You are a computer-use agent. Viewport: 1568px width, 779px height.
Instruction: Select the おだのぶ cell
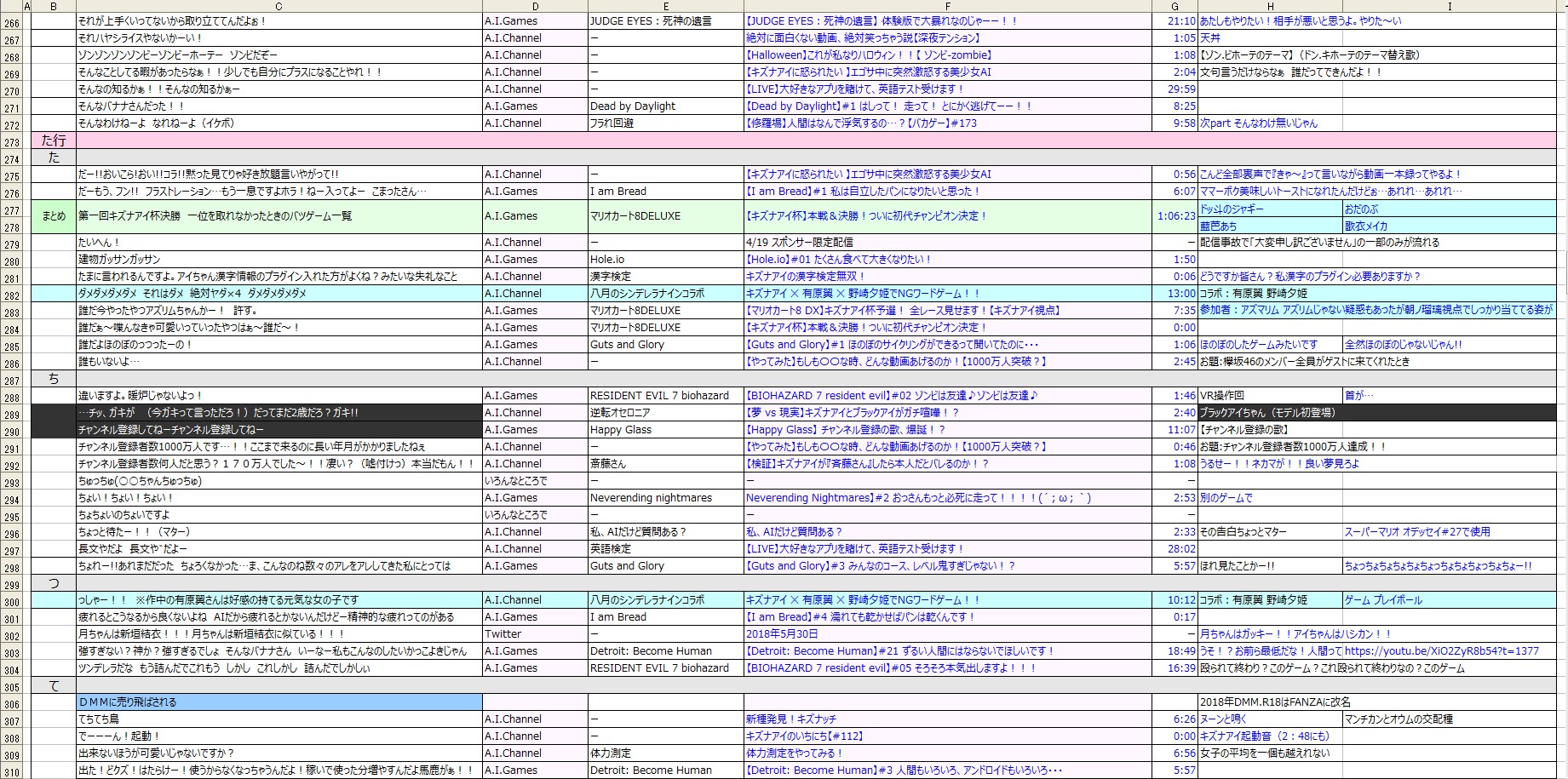point(1450,209)
